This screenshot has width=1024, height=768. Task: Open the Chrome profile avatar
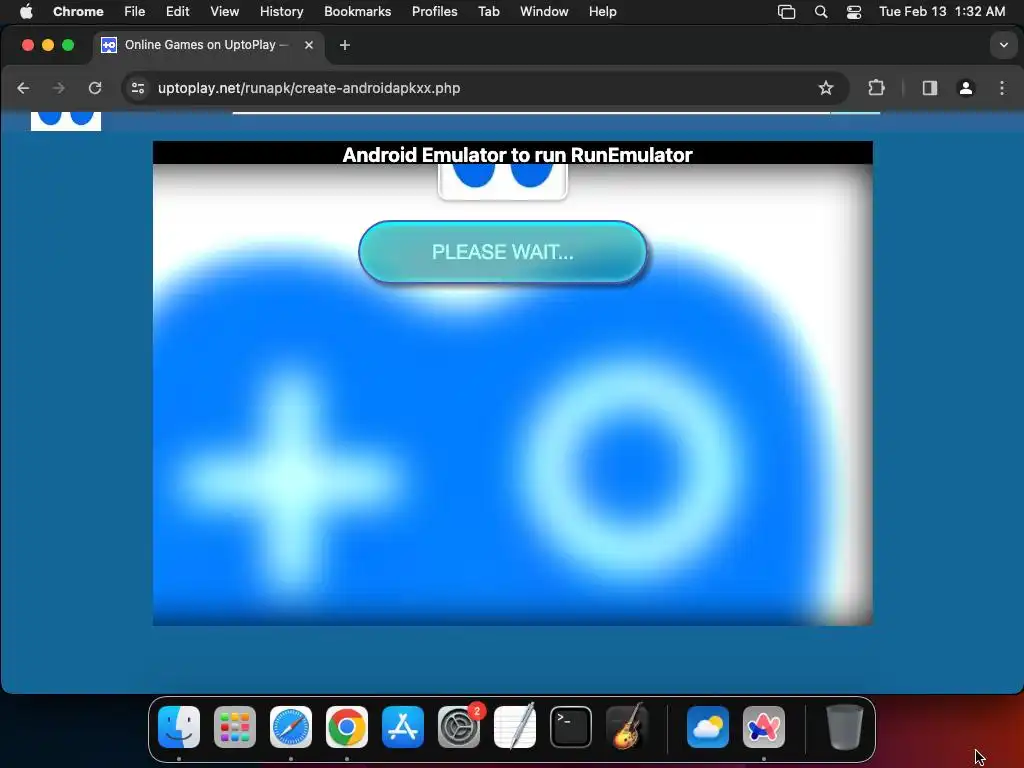pos(966,88)
